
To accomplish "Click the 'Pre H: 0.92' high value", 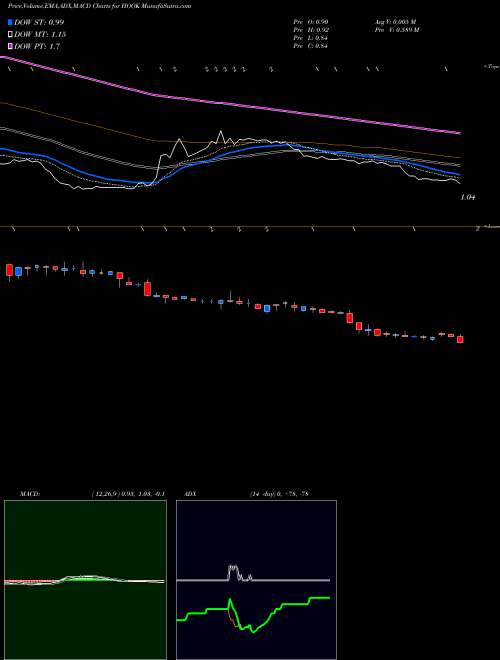I will click(311, 30).
